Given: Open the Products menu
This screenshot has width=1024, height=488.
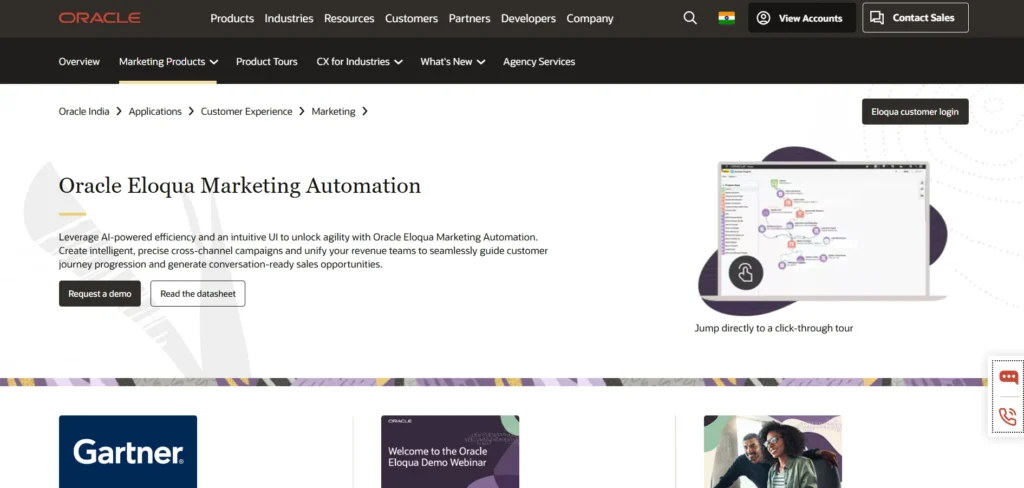Looking at the screenshot, I should coord(232,18).
